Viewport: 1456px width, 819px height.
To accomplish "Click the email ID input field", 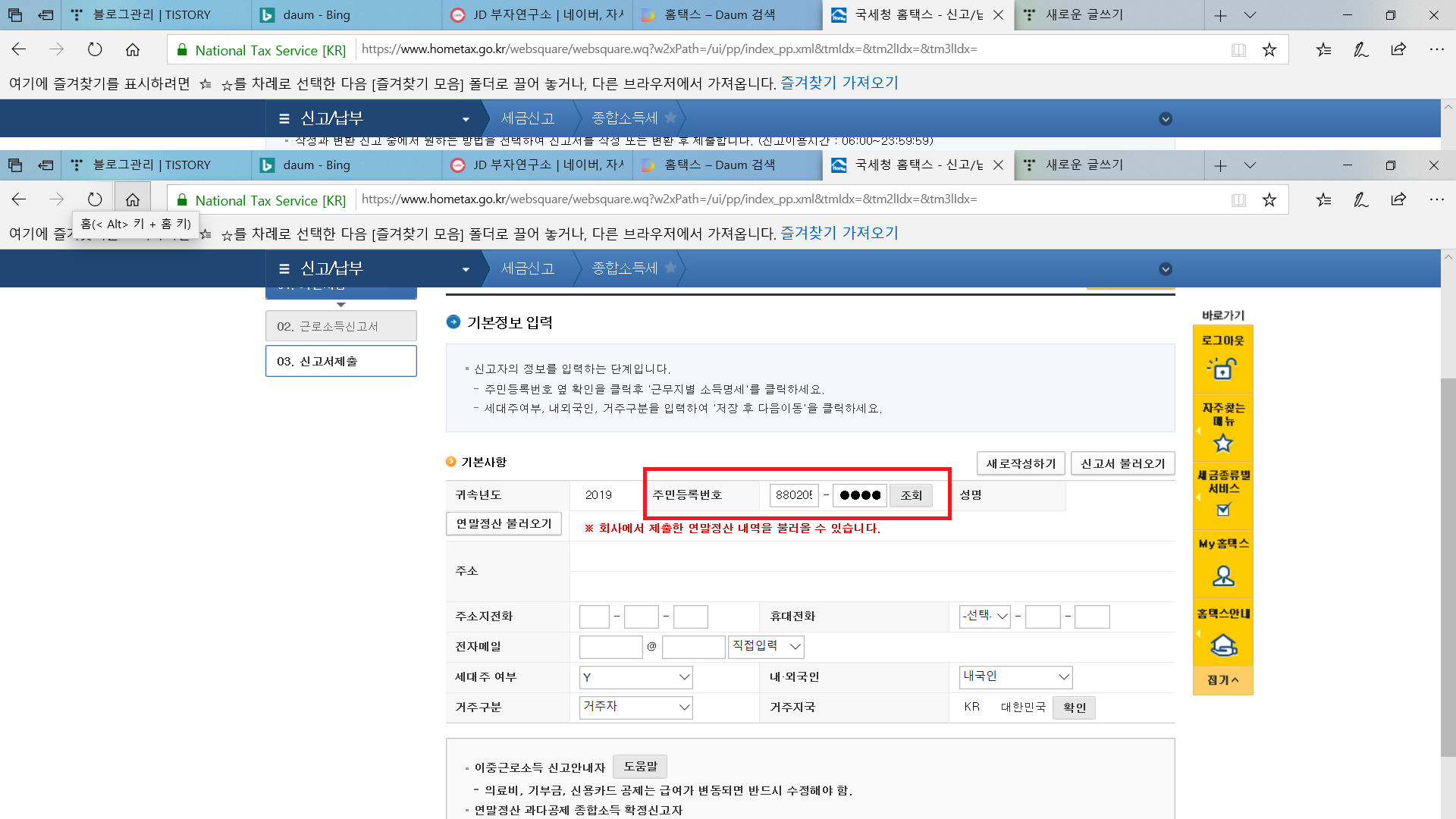I will coord(610,647).
